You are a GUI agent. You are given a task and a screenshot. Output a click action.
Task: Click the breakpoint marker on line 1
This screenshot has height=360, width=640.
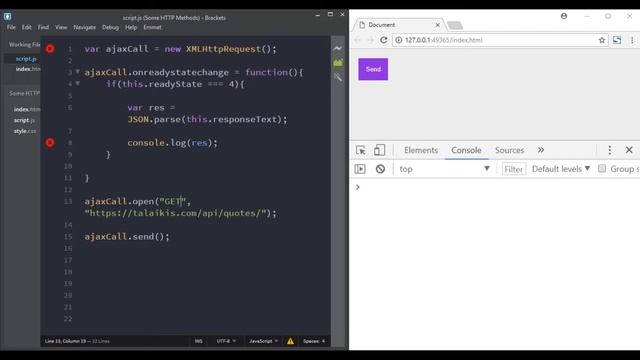pyautogui.click(x=50, y=49)
